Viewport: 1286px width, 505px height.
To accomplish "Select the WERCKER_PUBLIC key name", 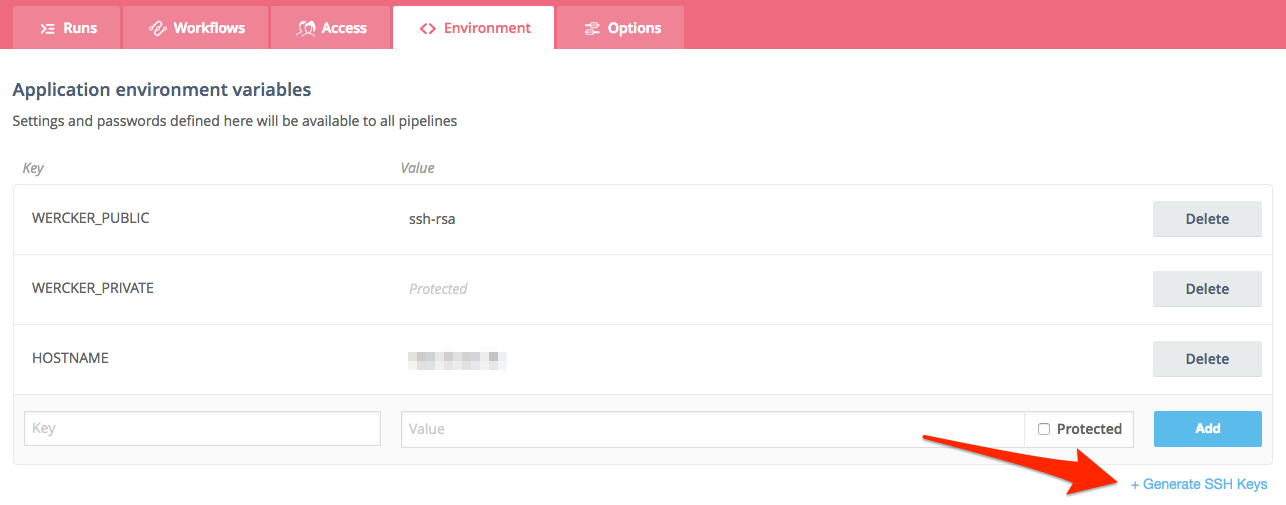I will coord(91,218).
